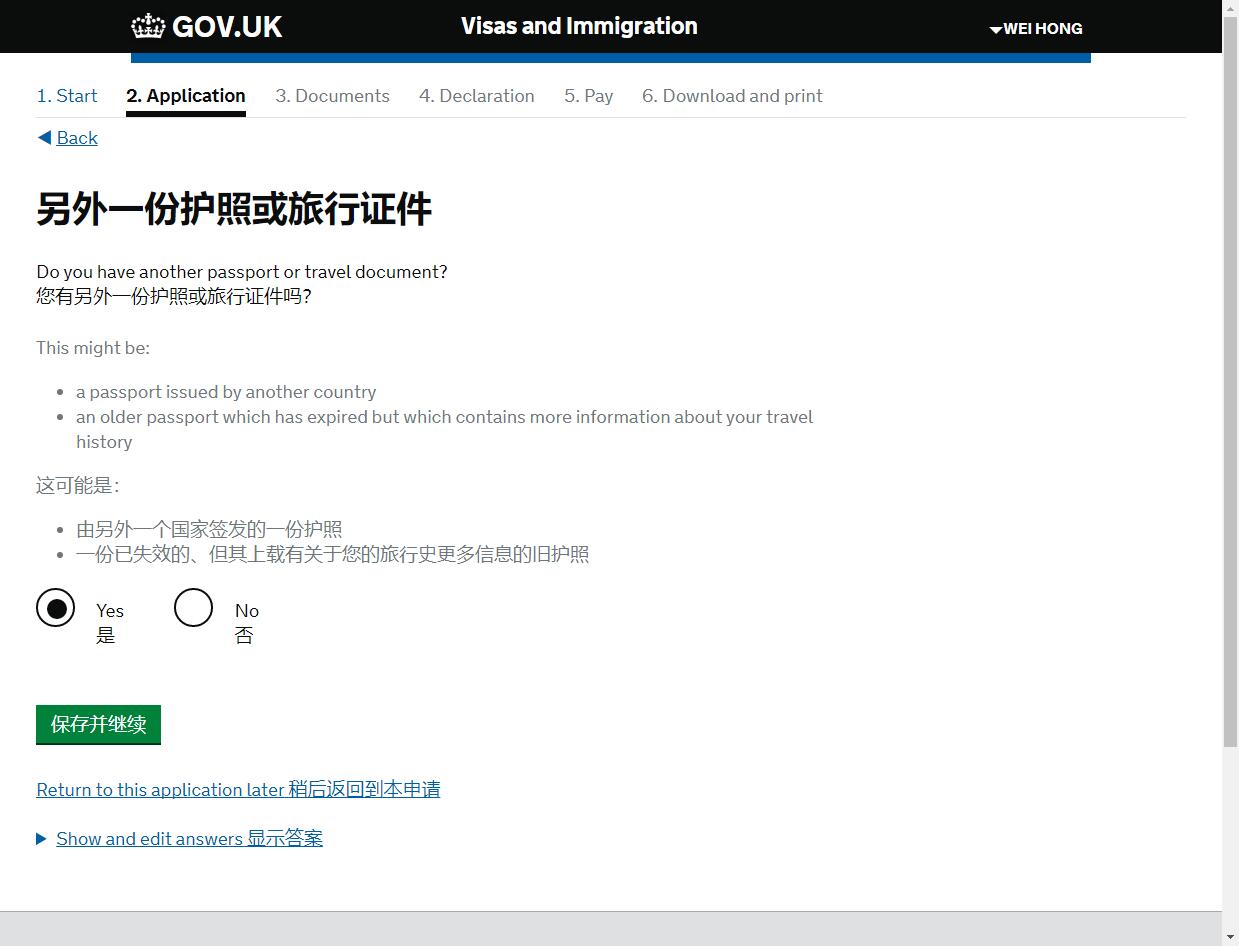Click the scrollbar up arrow
Image resolution: width=1239 pixels, height=946 pixels.
[1230, 9]
